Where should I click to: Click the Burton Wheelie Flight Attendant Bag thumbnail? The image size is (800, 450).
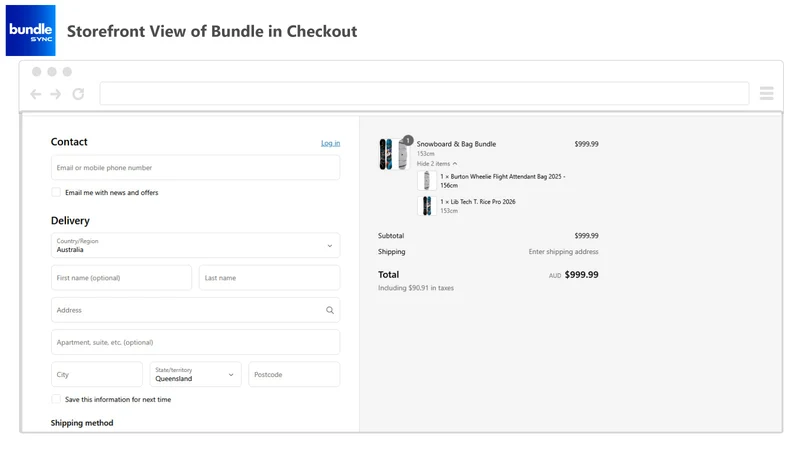[x=427, y=181]
